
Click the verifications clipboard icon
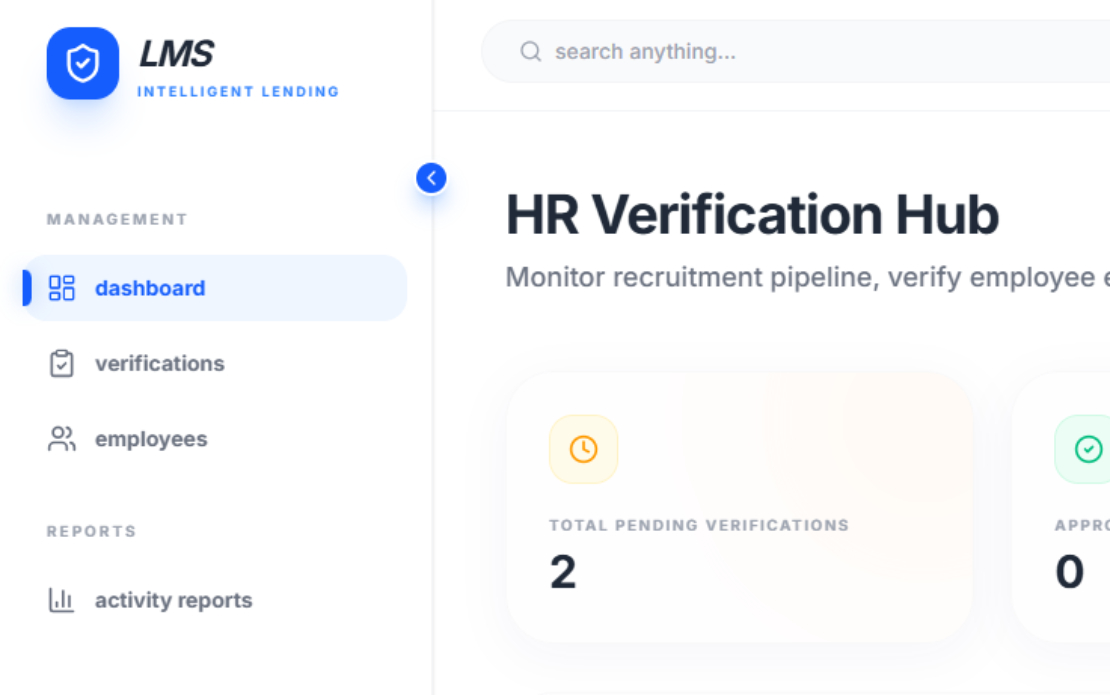tap(62, 364)
